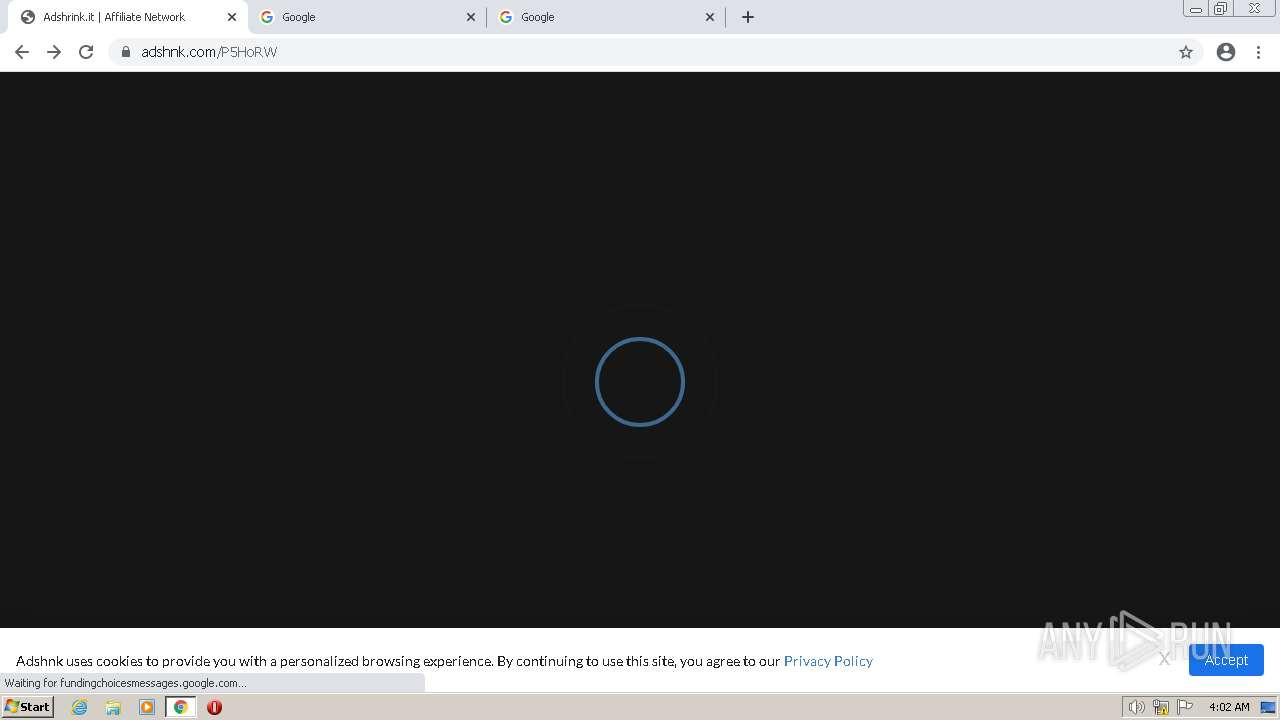Open network status tray icon
The height and width of the screenshot is (720, 1280).
tap(1160, 707)
